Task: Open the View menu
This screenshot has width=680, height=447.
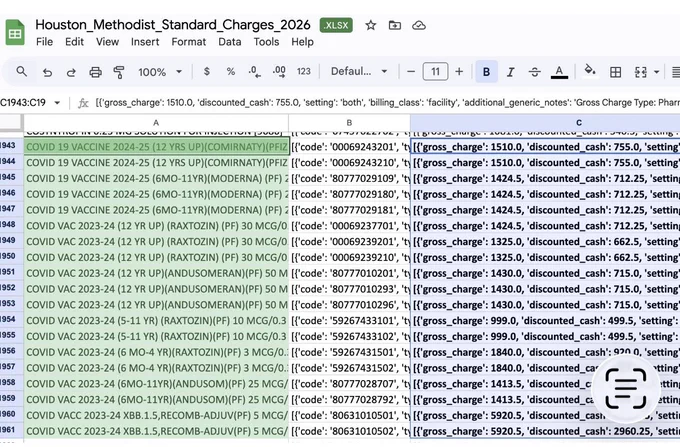Action: (107, 42)
